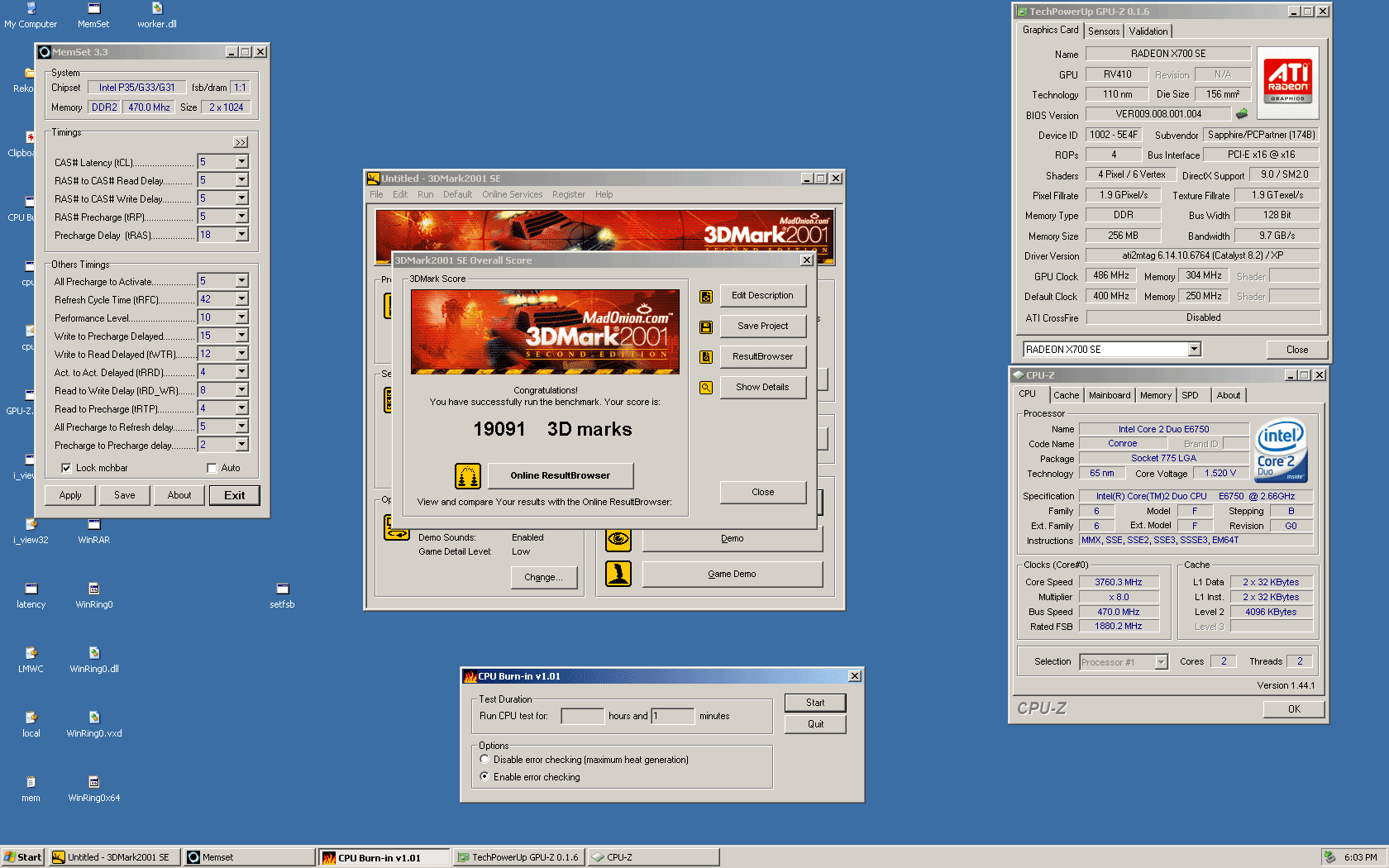This screenshot has height=868, width=1389.
Task: Open the LMWC desktop icon
Action: click(31, 660)
